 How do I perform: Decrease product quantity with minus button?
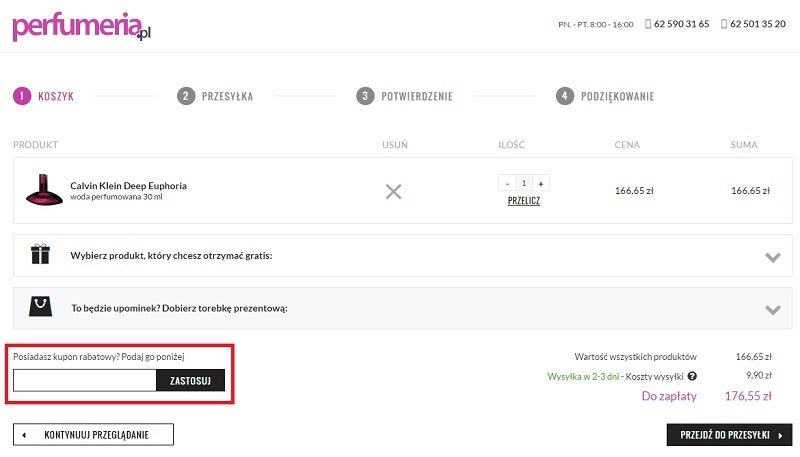(507, 184)
